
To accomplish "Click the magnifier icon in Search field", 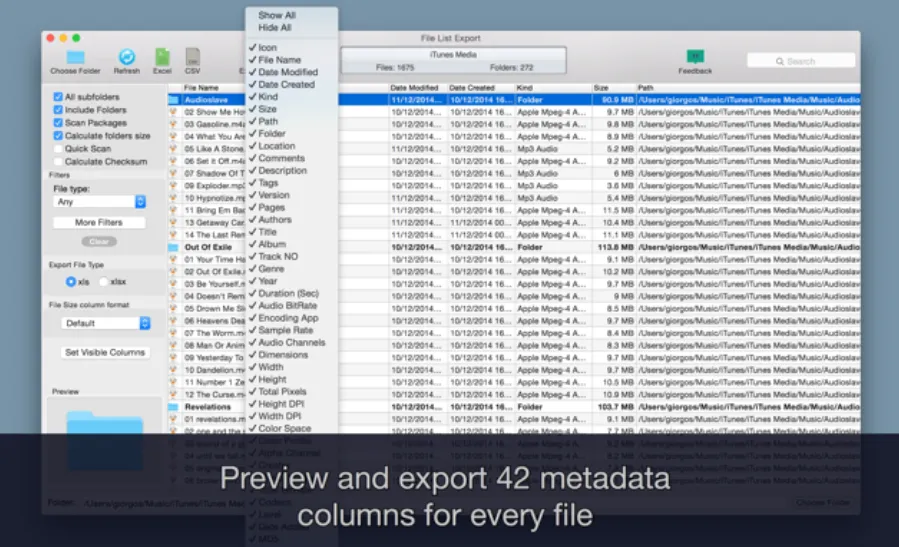I will [780, 61].
